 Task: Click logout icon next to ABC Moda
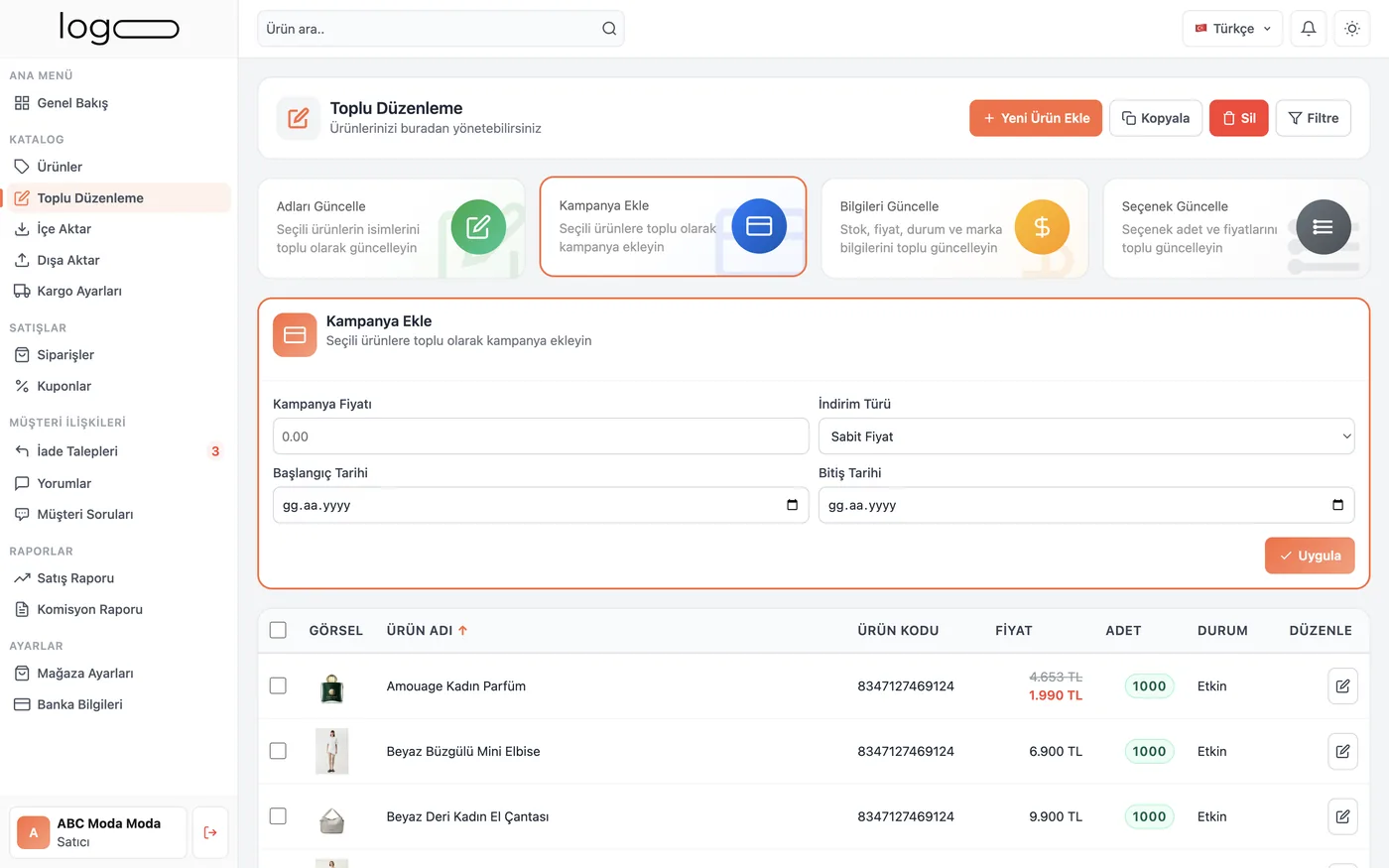point(210,832)
